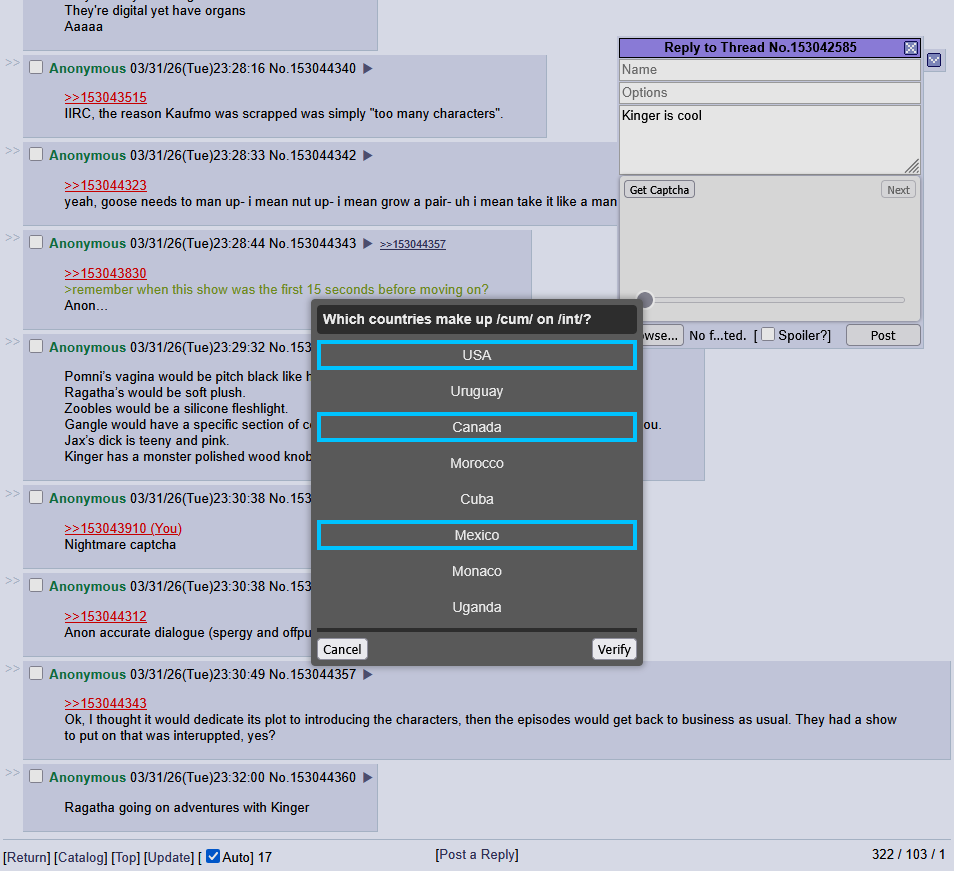Image resolution: width=954 pixels, height=871 pixels.
Task: Follow quote link >>153043910 (You)
Action: point(123,528)
